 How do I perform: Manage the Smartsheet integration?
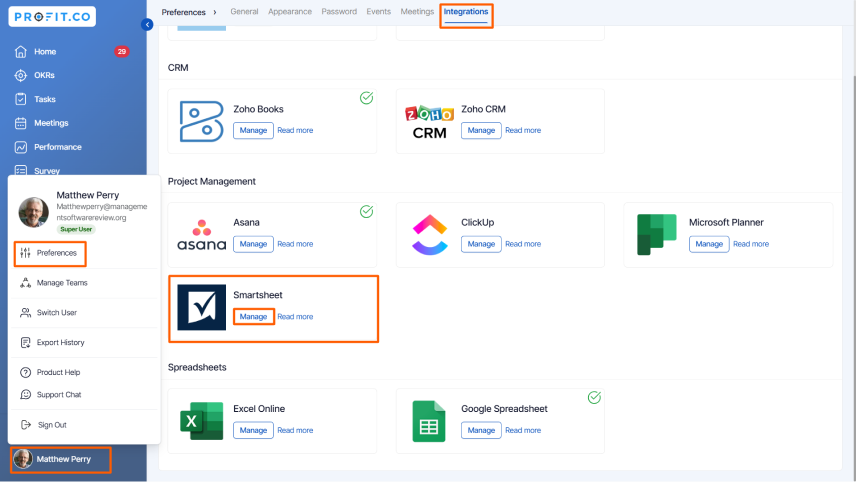pos(253,317)
